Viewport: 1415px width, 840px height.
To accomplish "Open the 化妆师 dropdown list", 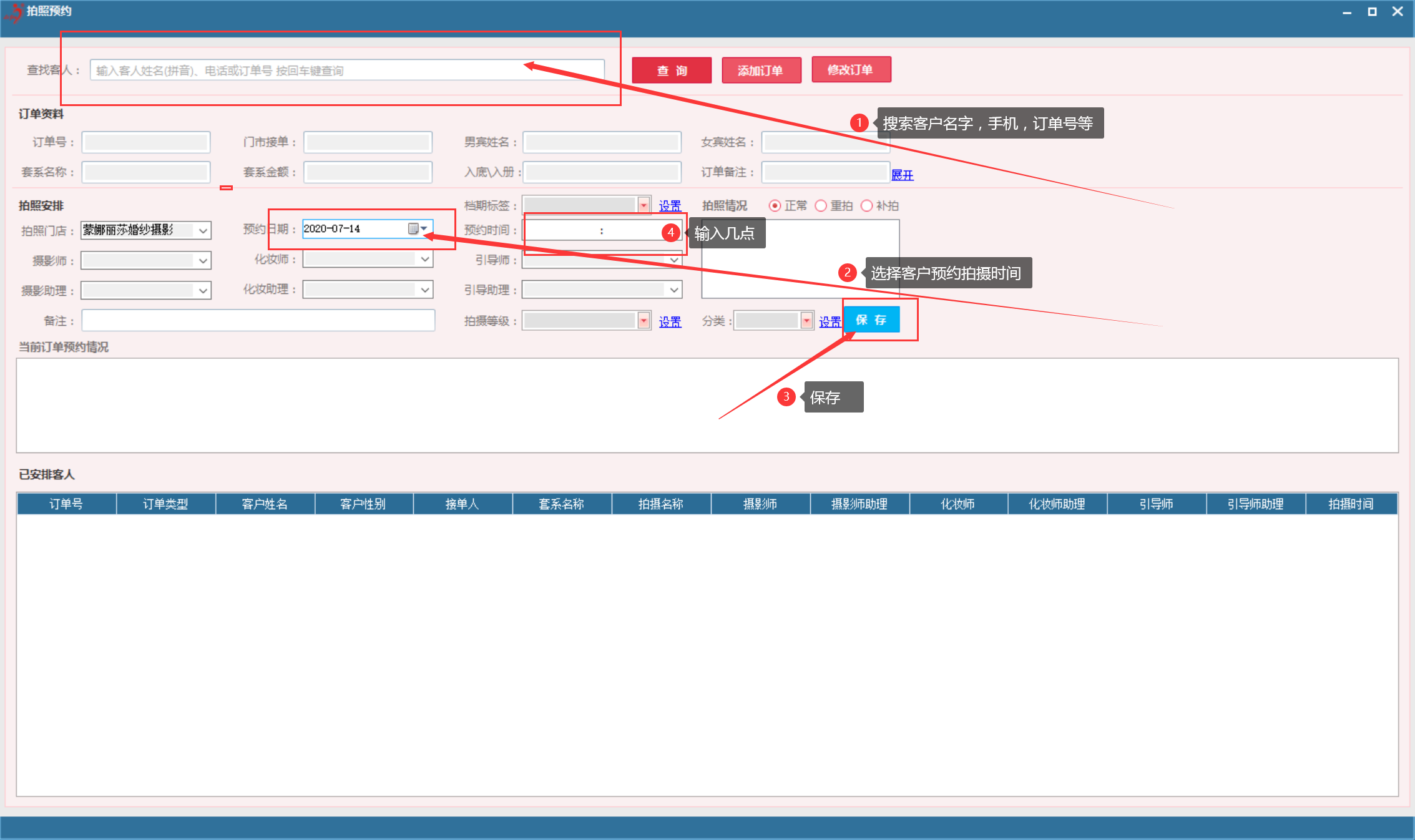I will [424, 259].
